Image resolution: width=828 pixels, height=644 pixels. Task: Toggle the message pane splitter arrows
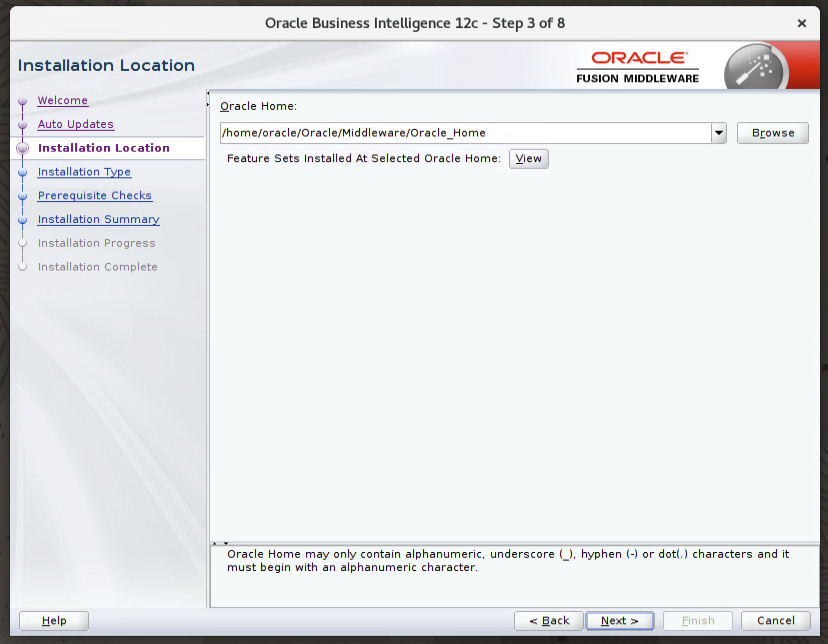pyautogui.click(x=220, y=543)
